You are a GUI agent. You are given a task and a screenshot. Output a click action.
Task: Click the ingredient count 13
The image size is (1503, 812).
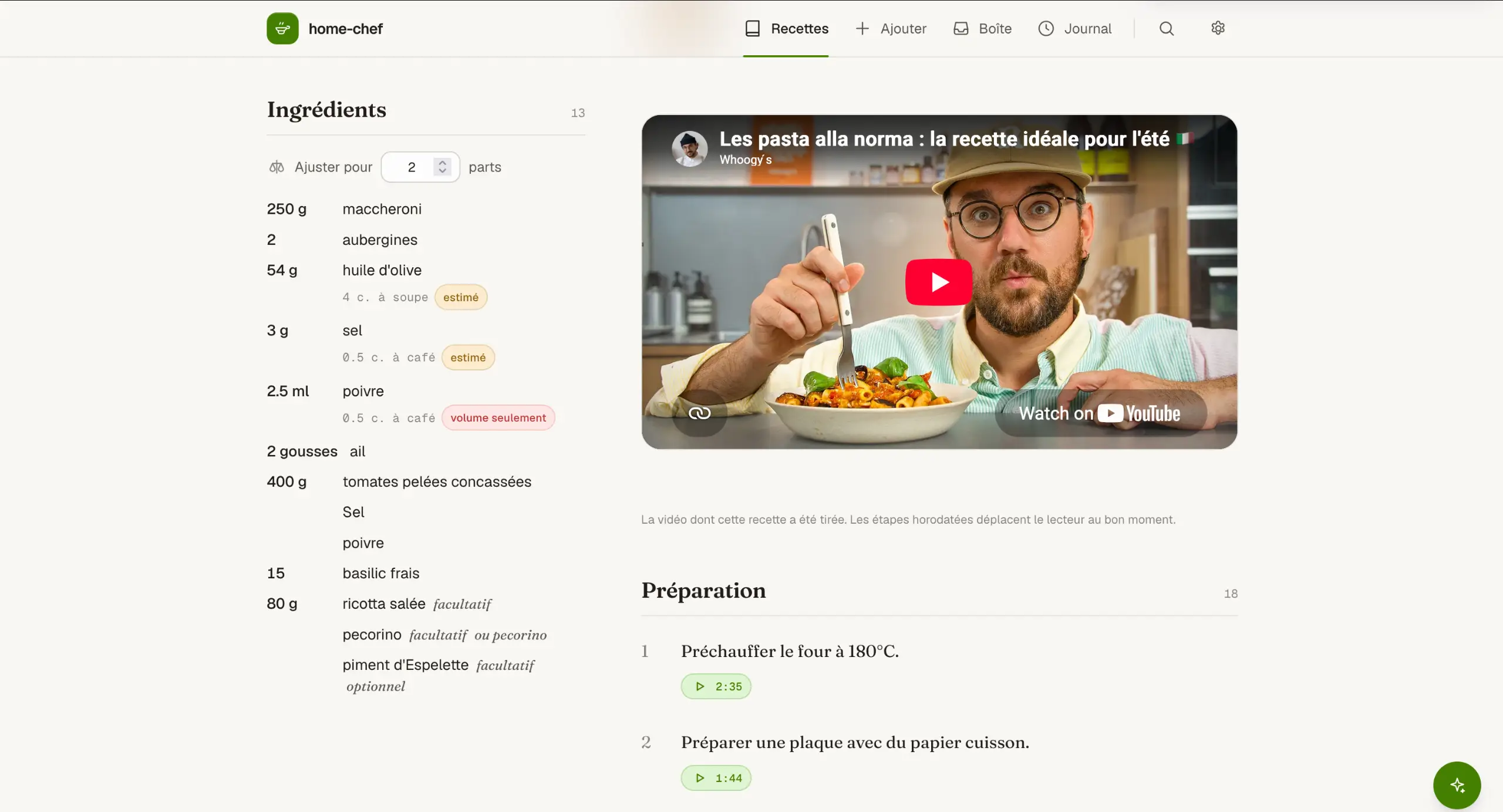(x=578, y=113)
